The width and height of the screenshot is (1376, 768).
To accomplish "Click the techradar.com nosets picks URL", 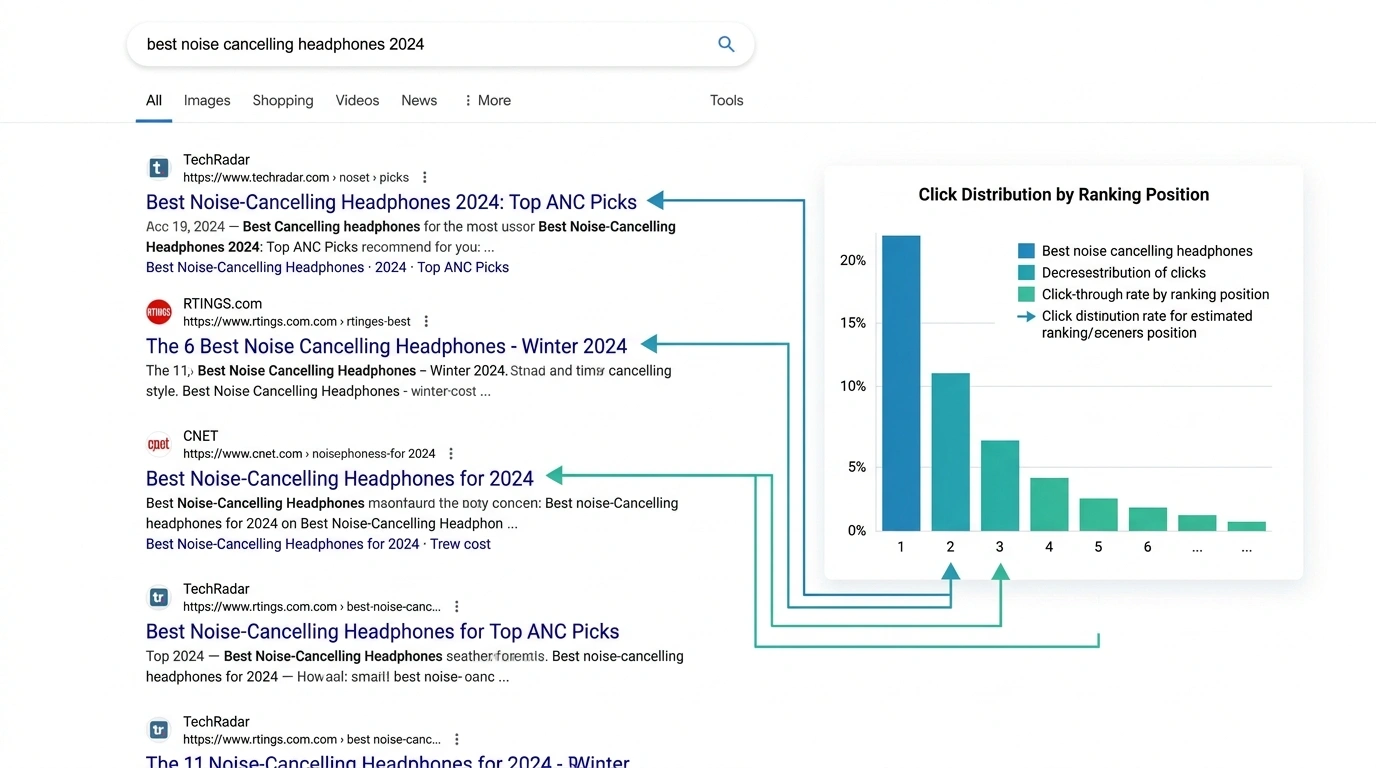I will (296, 177).
